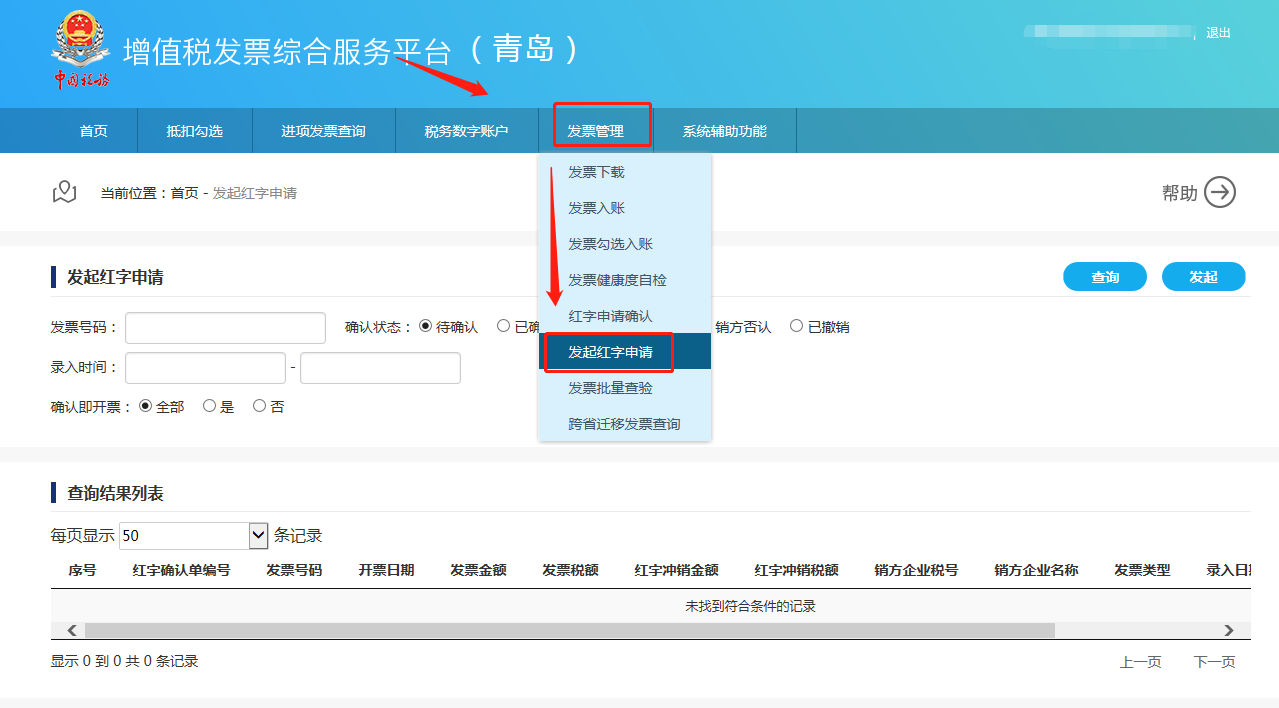Click the horizontal scrollbar under the table
This screenshot has width=1279, height=708.
coord(570,631)
